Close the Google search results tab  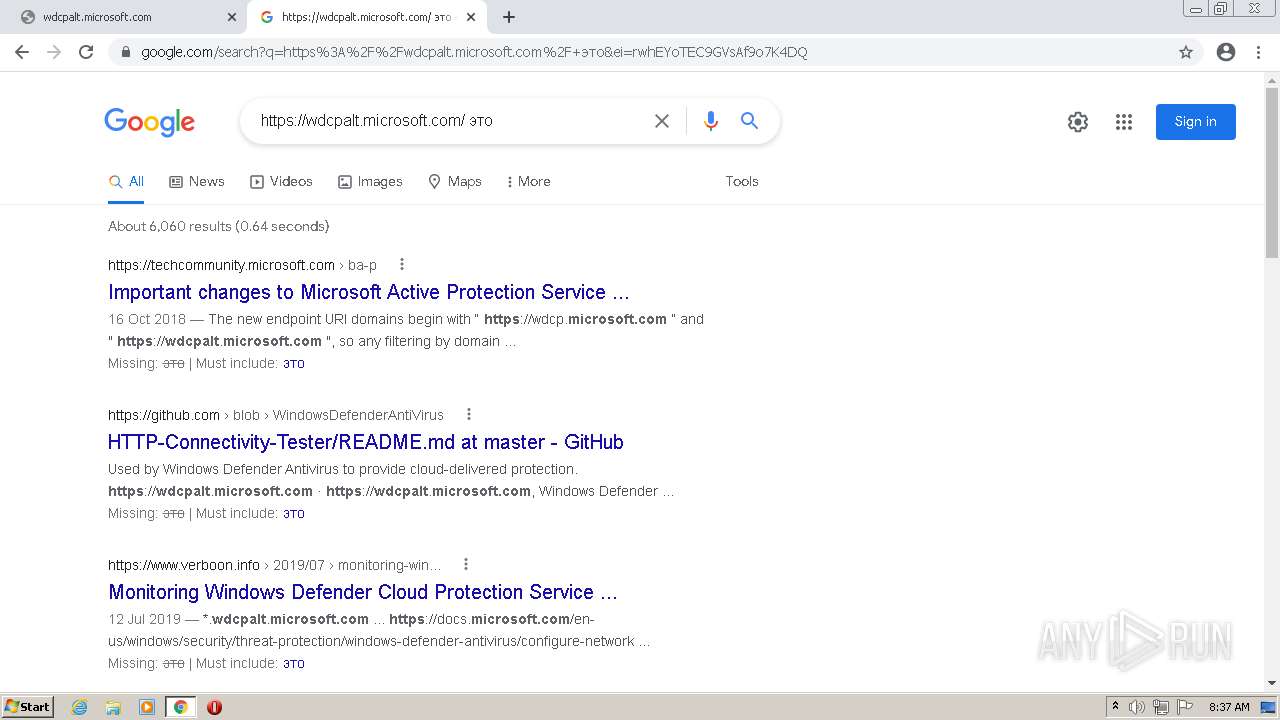(x=471, y=17)
